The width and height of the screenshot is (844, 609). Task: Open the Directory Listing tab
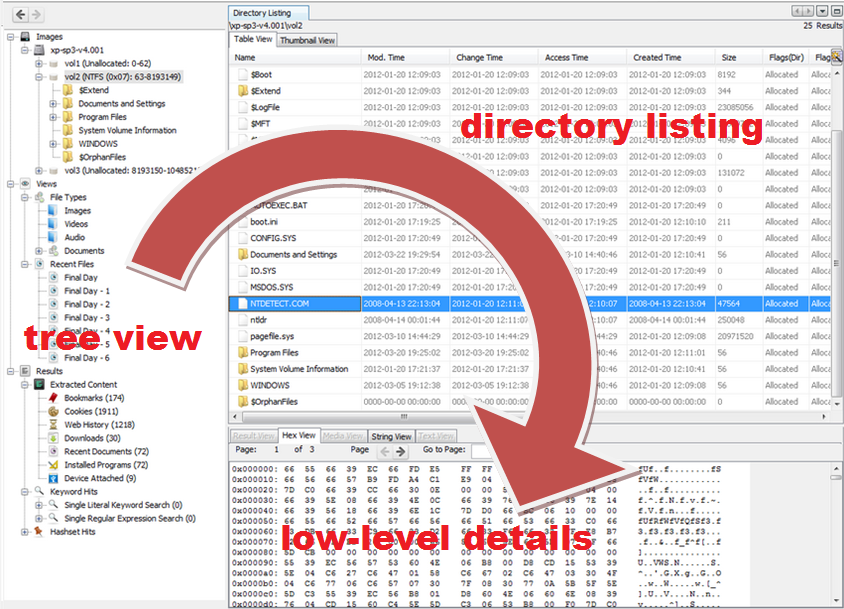[269, 13]
